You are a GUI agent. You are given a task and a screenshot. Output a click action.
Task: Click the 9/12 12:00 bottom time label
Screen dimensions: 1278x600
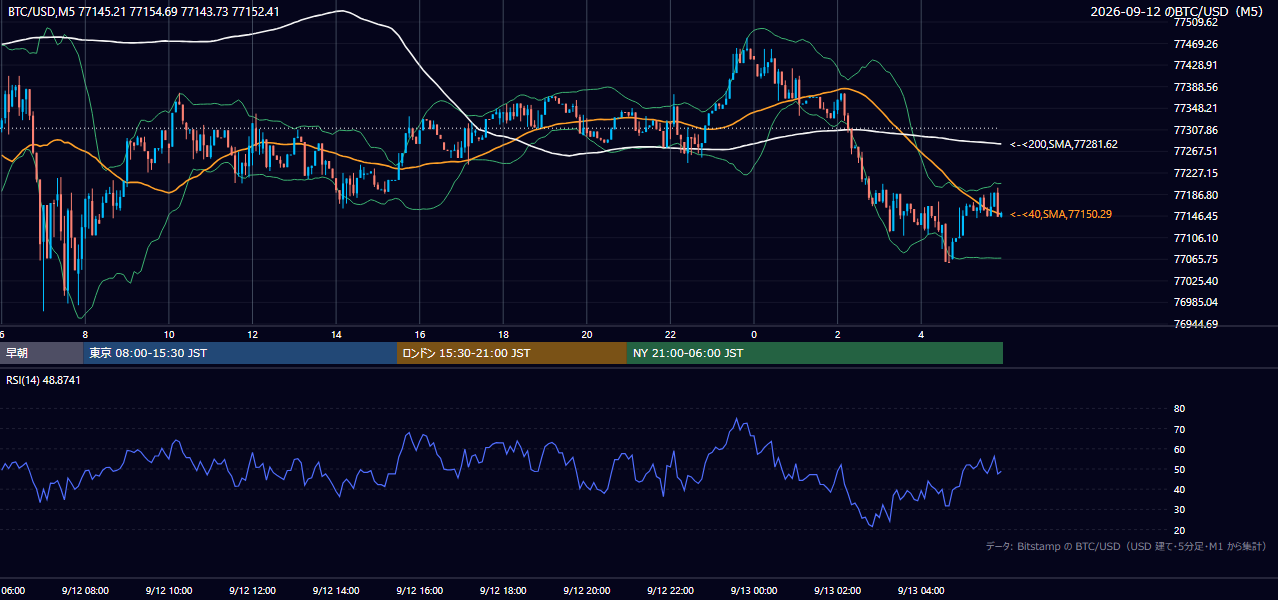[252, 591]
